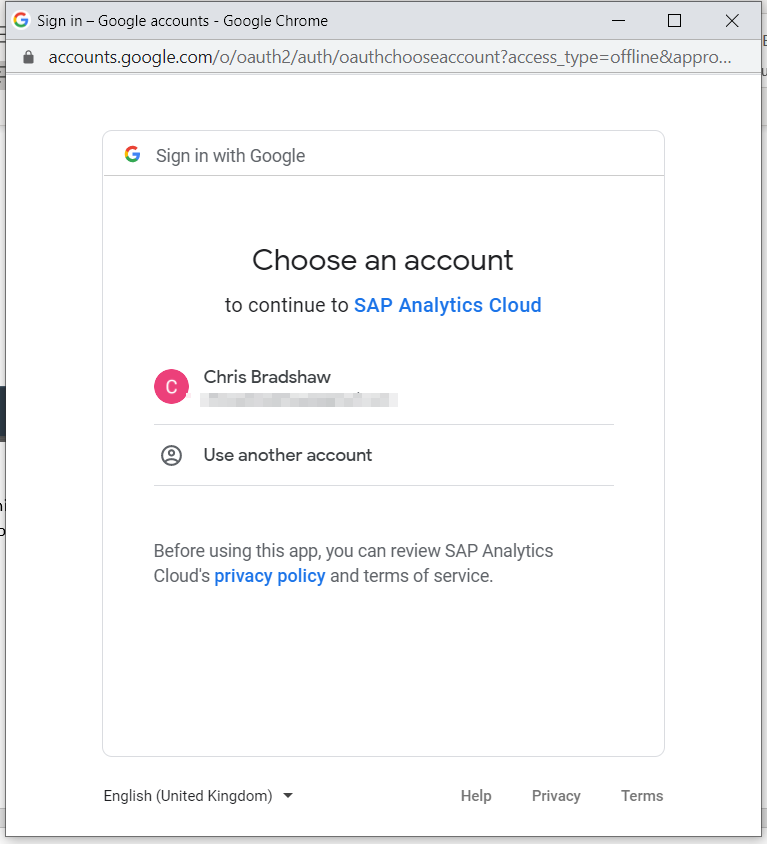This screenshot has height=844, width=767.
Task: Minimize the Chrome sign-in window
Action: (618, 20)
